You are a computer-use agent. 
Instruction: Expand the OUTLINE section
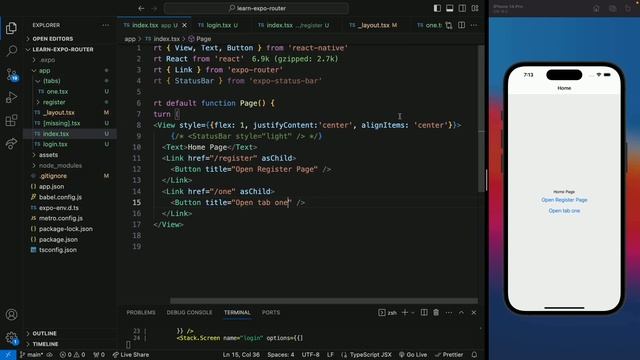coord(44,333)
